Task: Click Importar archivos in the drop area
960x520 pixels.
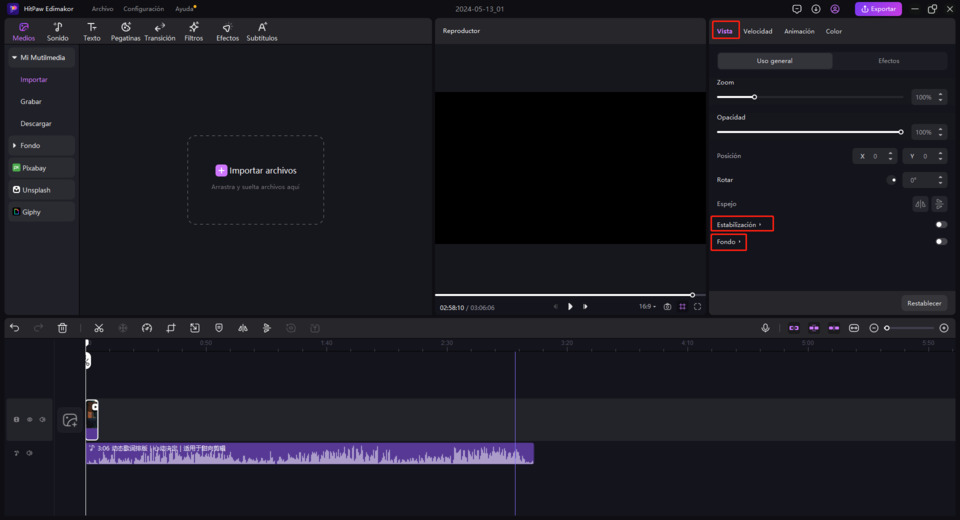Action: (x=255, y=170)
